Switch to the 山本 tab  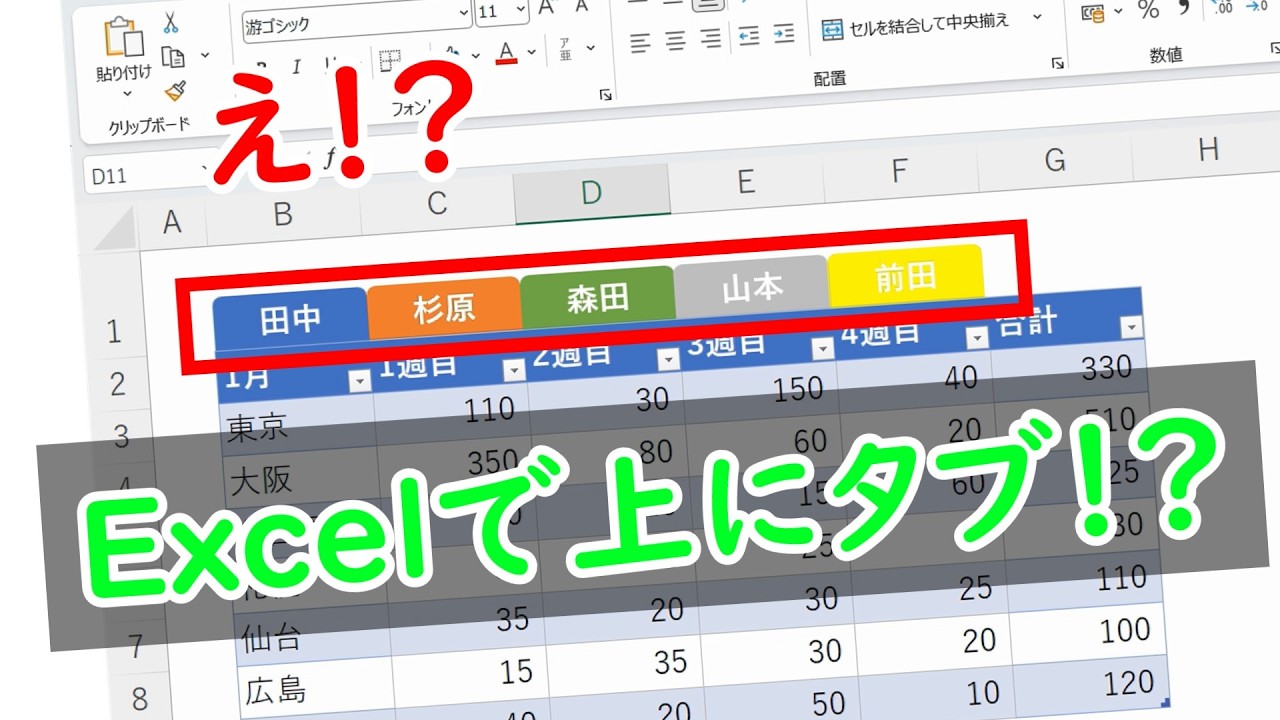click(752, 287)
